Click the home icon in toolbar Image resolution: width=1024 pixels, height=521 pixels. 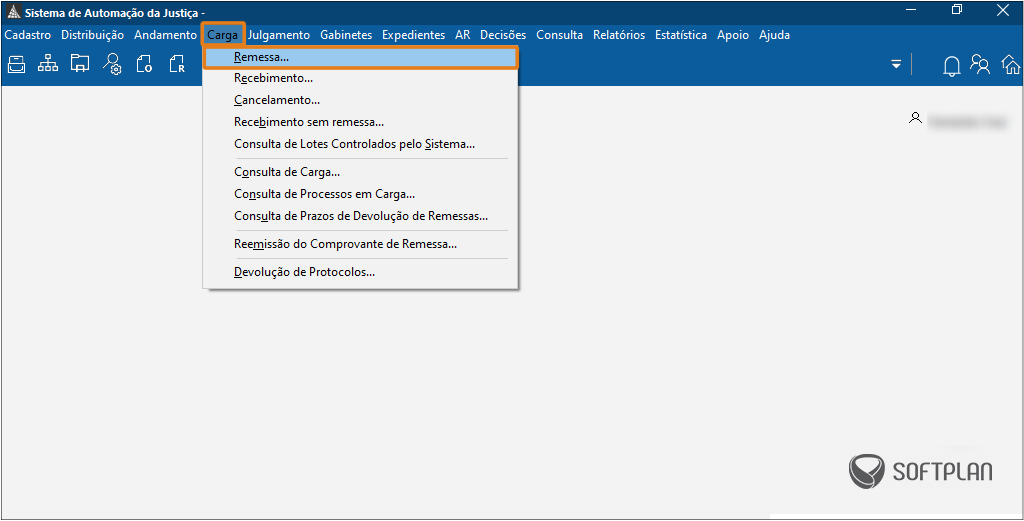pos(1011,65)
